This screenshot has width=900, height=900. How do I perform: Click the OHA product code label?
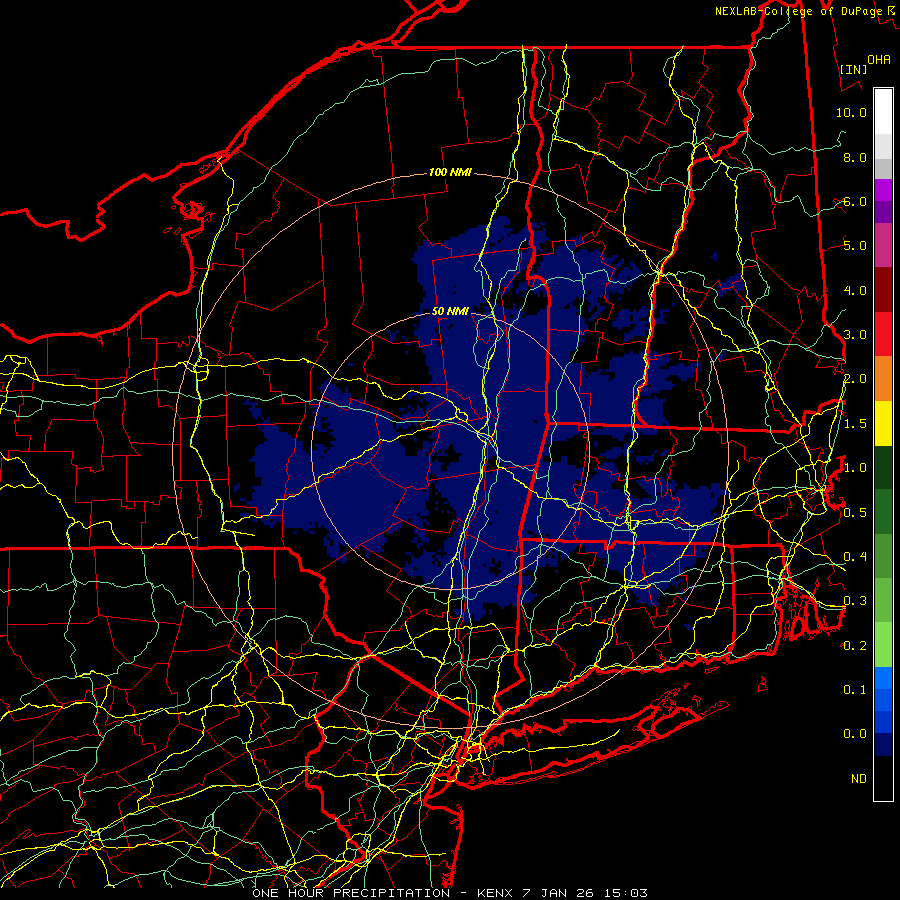coord(879,59)
